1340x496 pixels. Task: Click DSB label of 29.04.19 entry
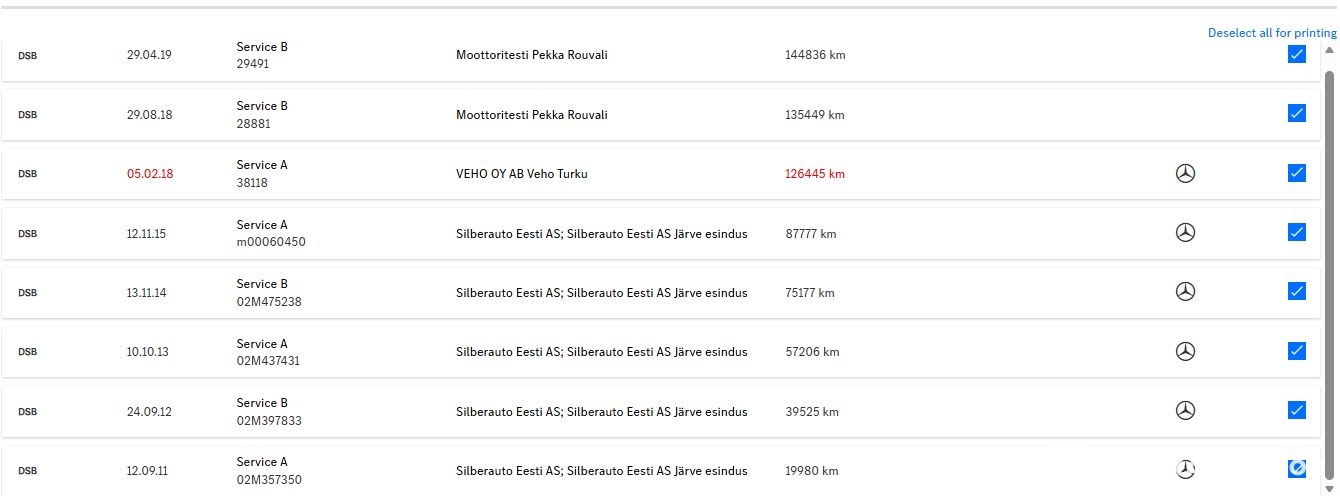click(x=27, y=55)
